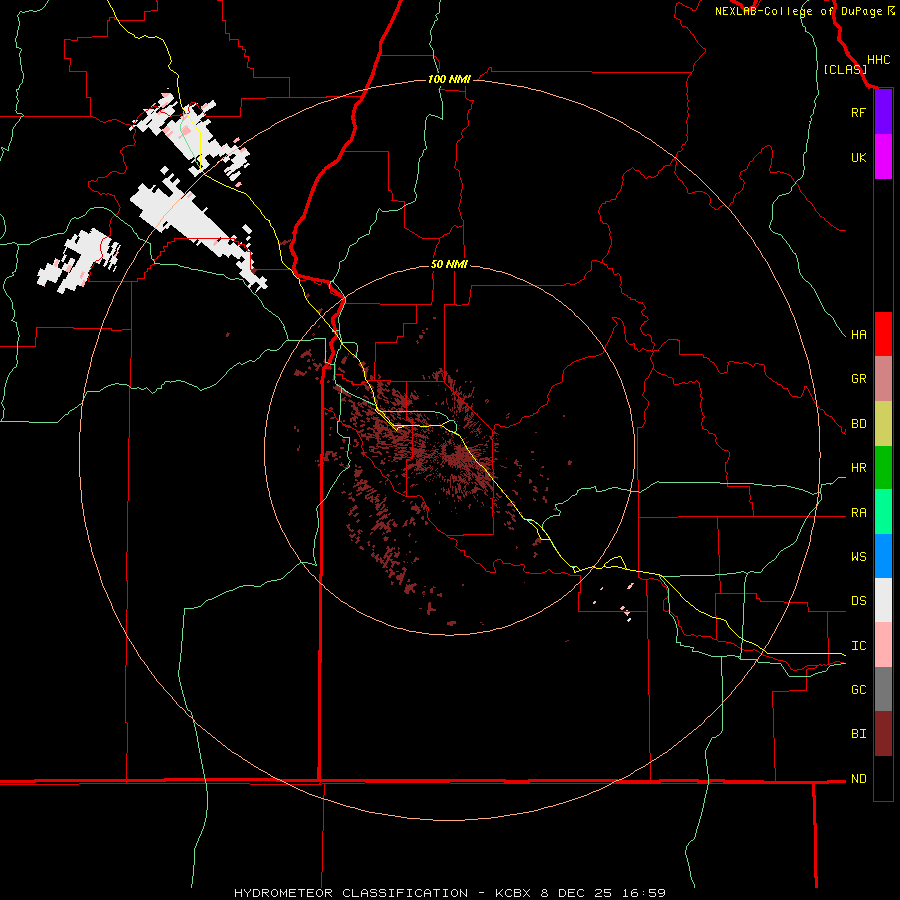Click the BI dark red legend swatch
This screenshot has width=900, height=900.
point(883,734)
